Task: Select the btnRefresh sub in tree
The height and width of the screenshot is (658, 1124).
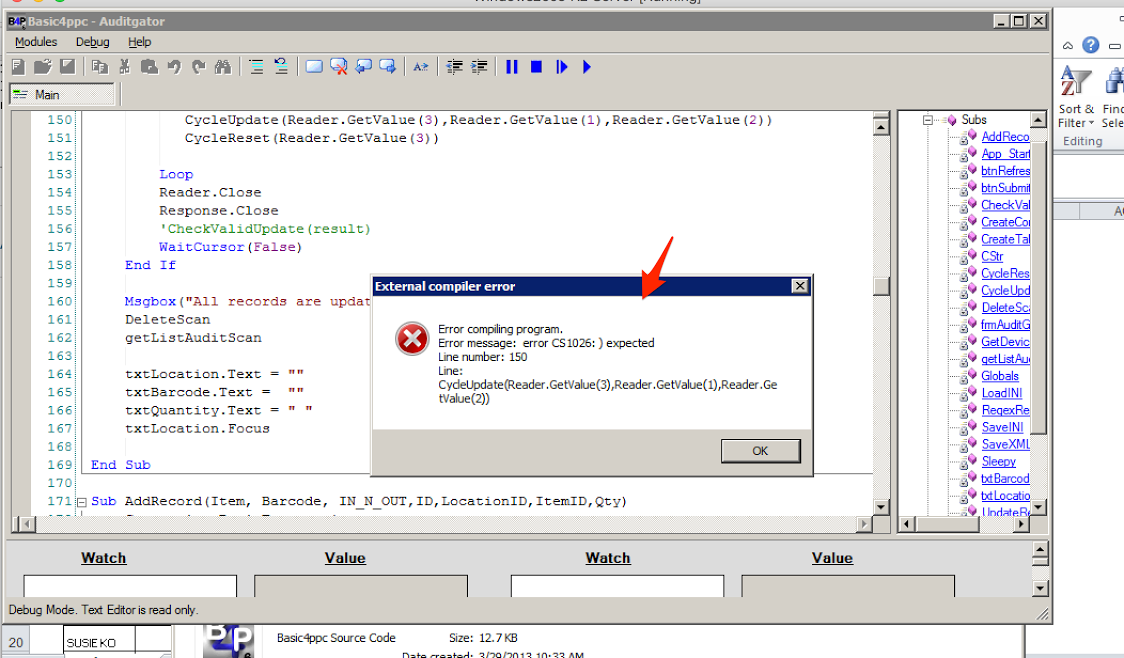Action: pos(1005,171)
